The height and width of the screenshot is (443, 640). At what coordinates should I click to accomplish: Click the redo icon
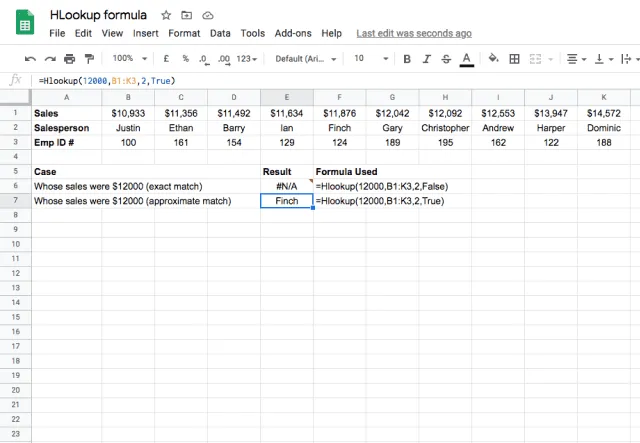(50, 59)
